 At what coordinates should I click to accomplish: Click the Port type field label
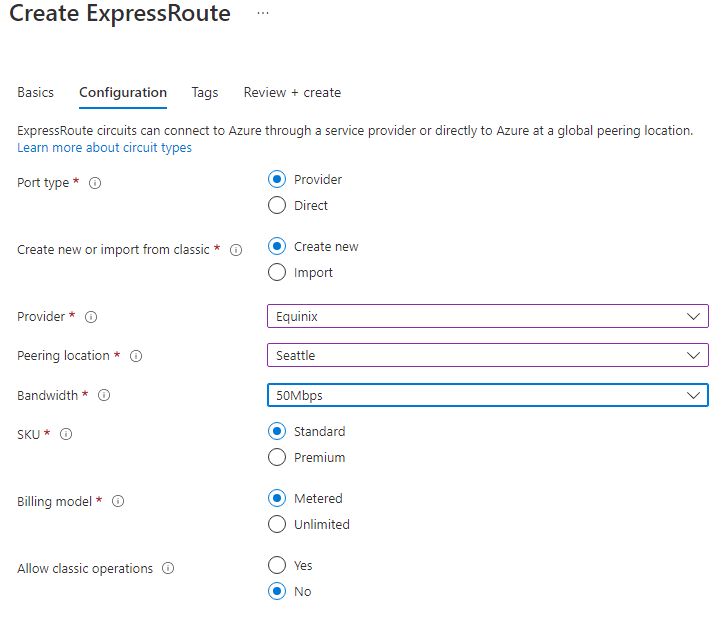tap(43, 183)
